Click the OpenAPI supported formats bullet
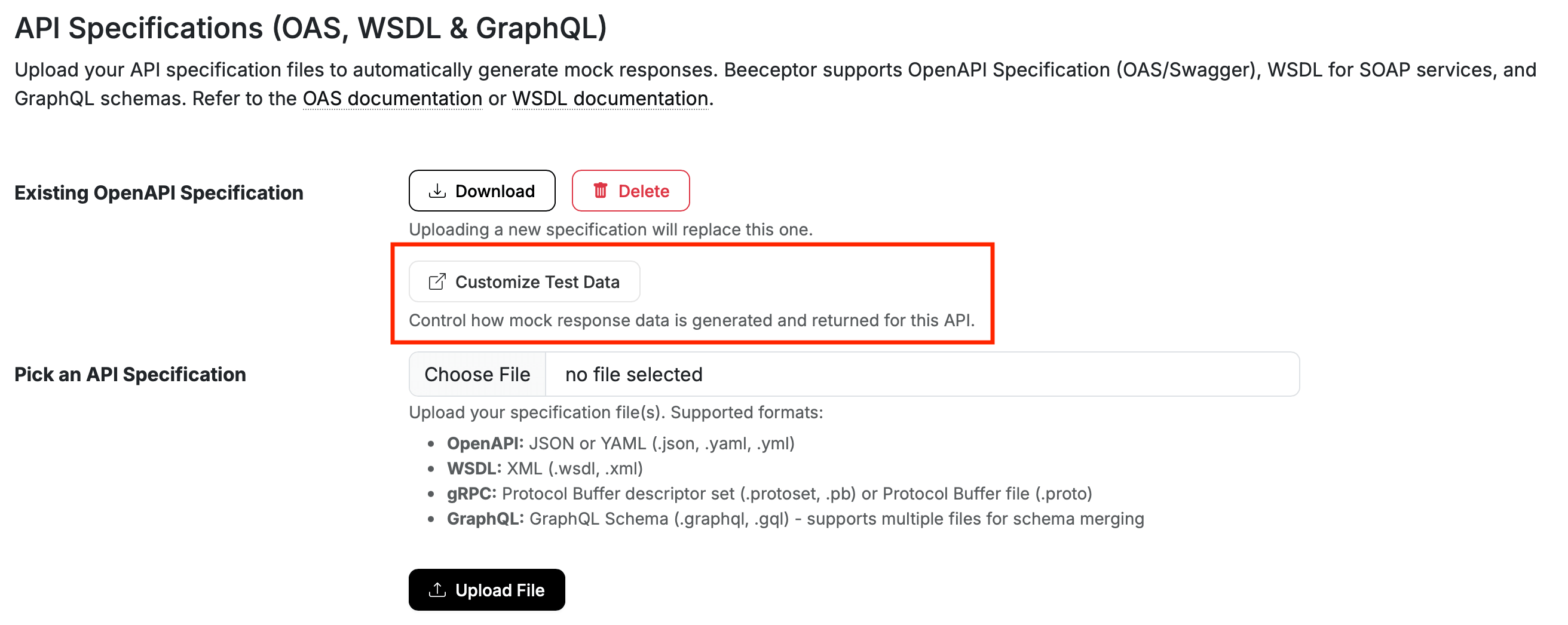The height and width of the screenshot is (625, 1568). click(621, 443)
